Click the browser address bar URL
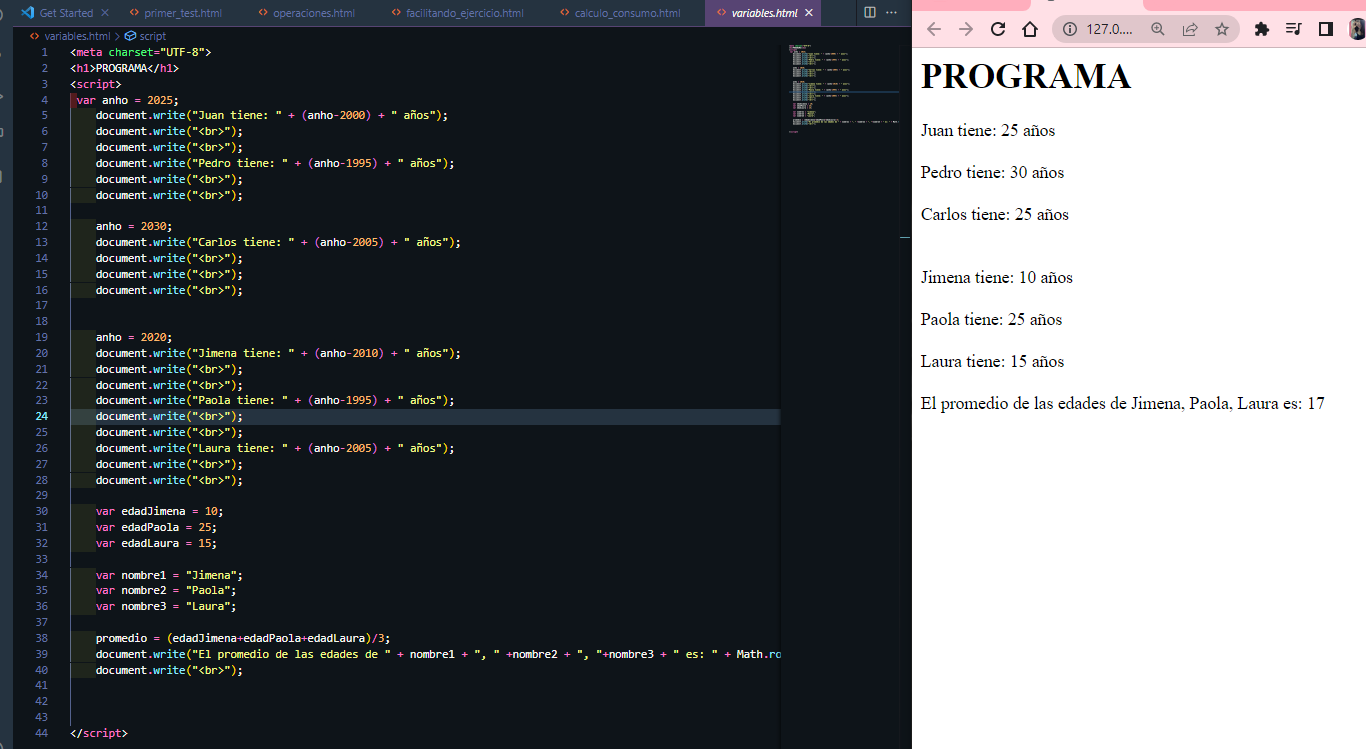1366x749 pixels. tap(1109, 29)
